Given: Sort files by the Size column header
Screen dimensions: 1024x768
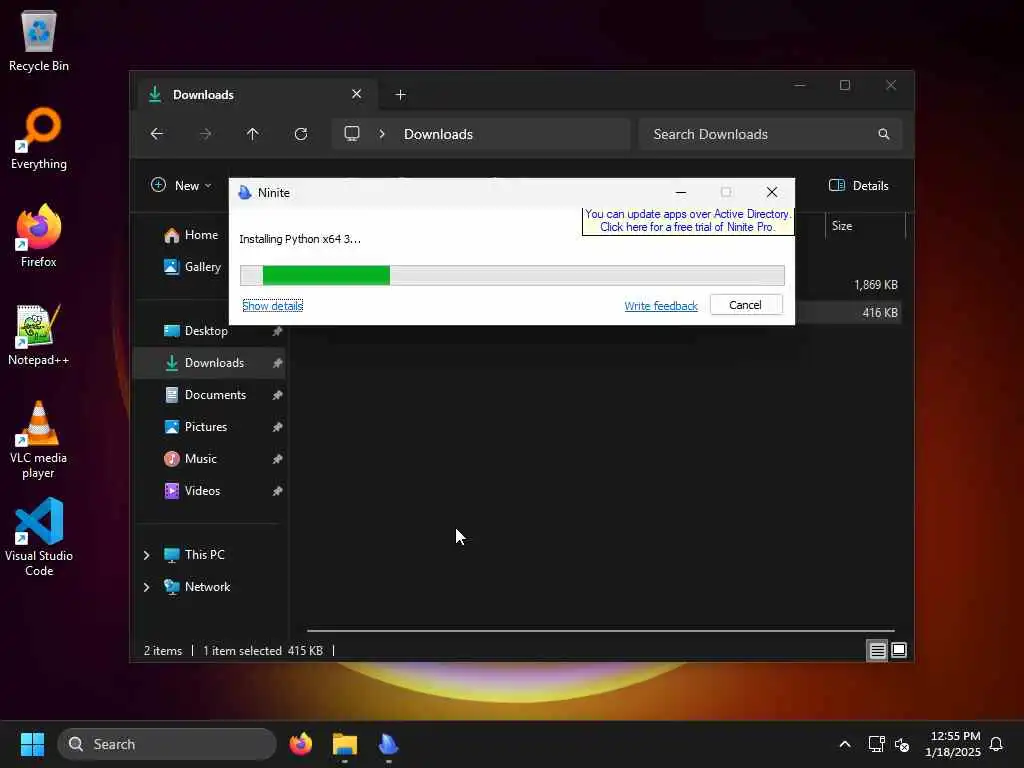Looking at the screenshot, I should coord(865,226).
